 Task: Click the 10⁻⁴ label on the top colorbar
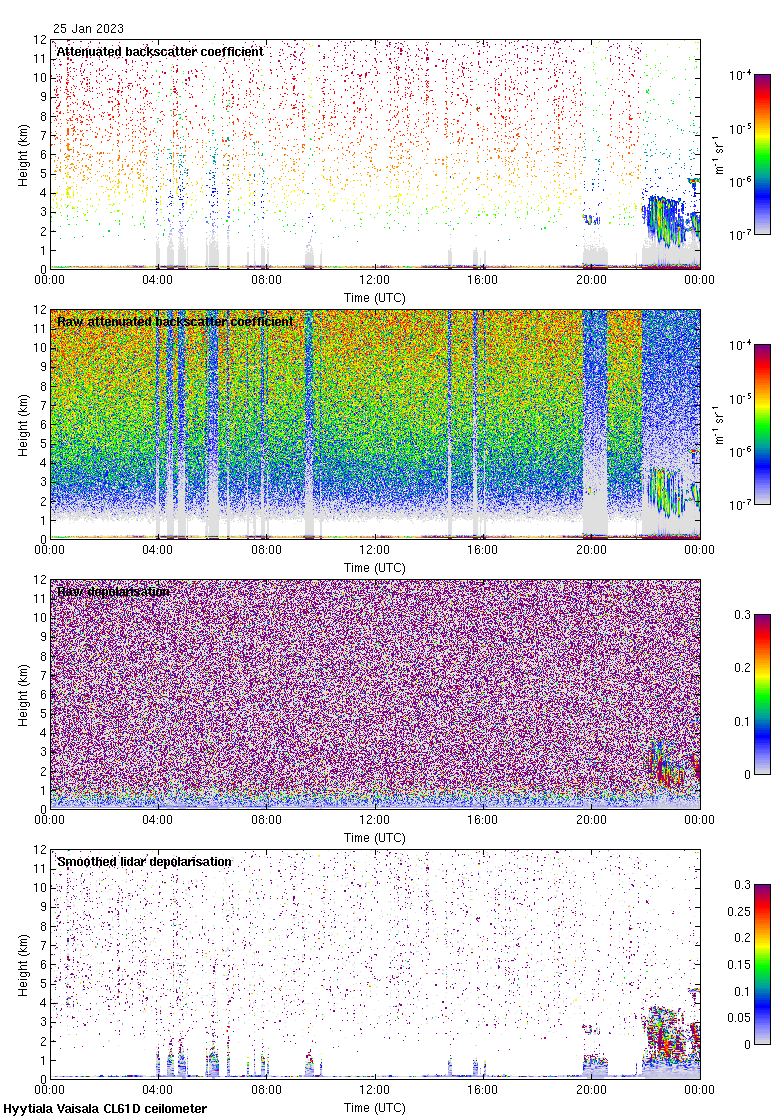(739, 74)
